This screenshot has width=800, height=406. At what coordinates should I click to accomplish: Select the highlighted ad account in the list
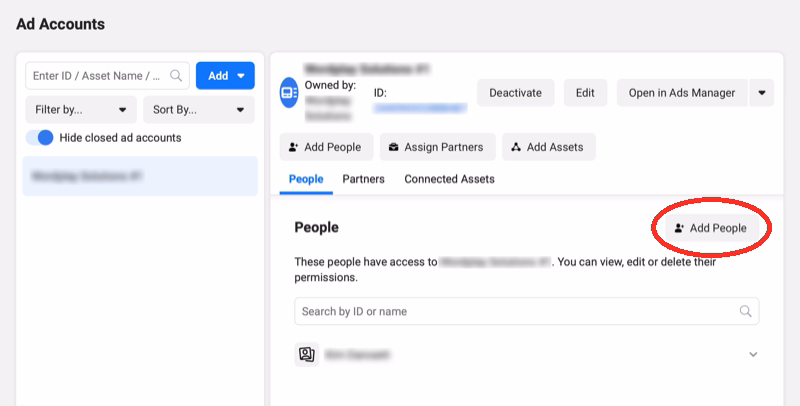[140, 176]
